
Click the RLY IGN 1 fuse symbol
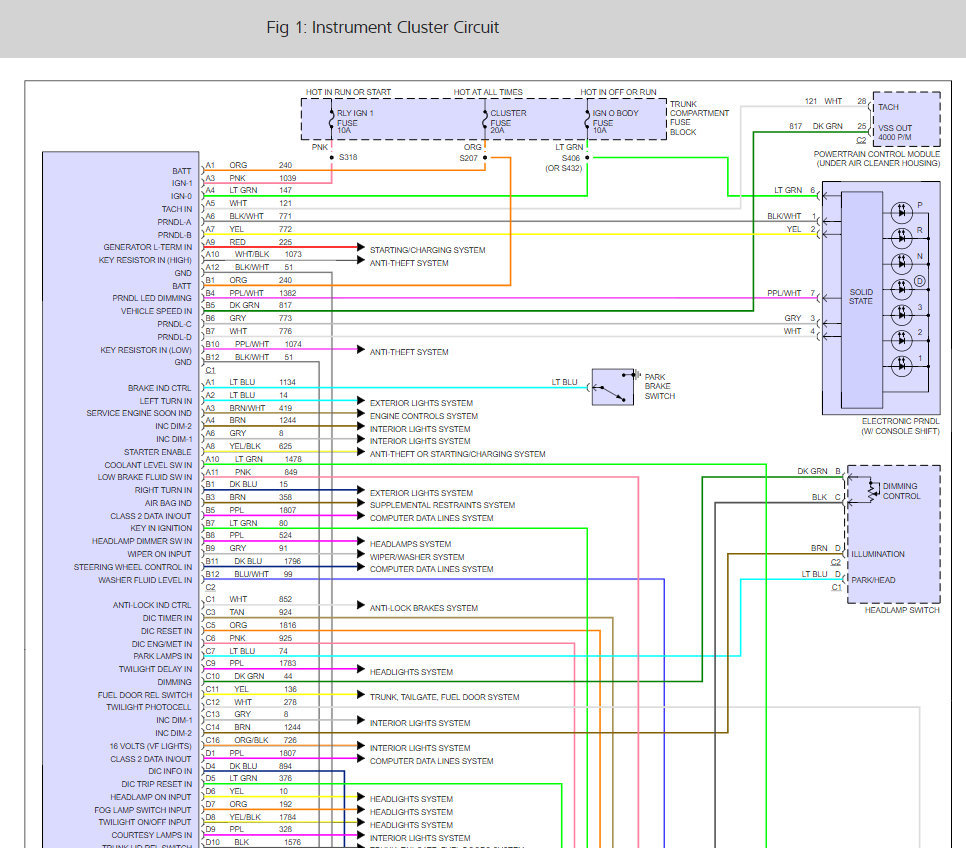(x=331, y=121)
